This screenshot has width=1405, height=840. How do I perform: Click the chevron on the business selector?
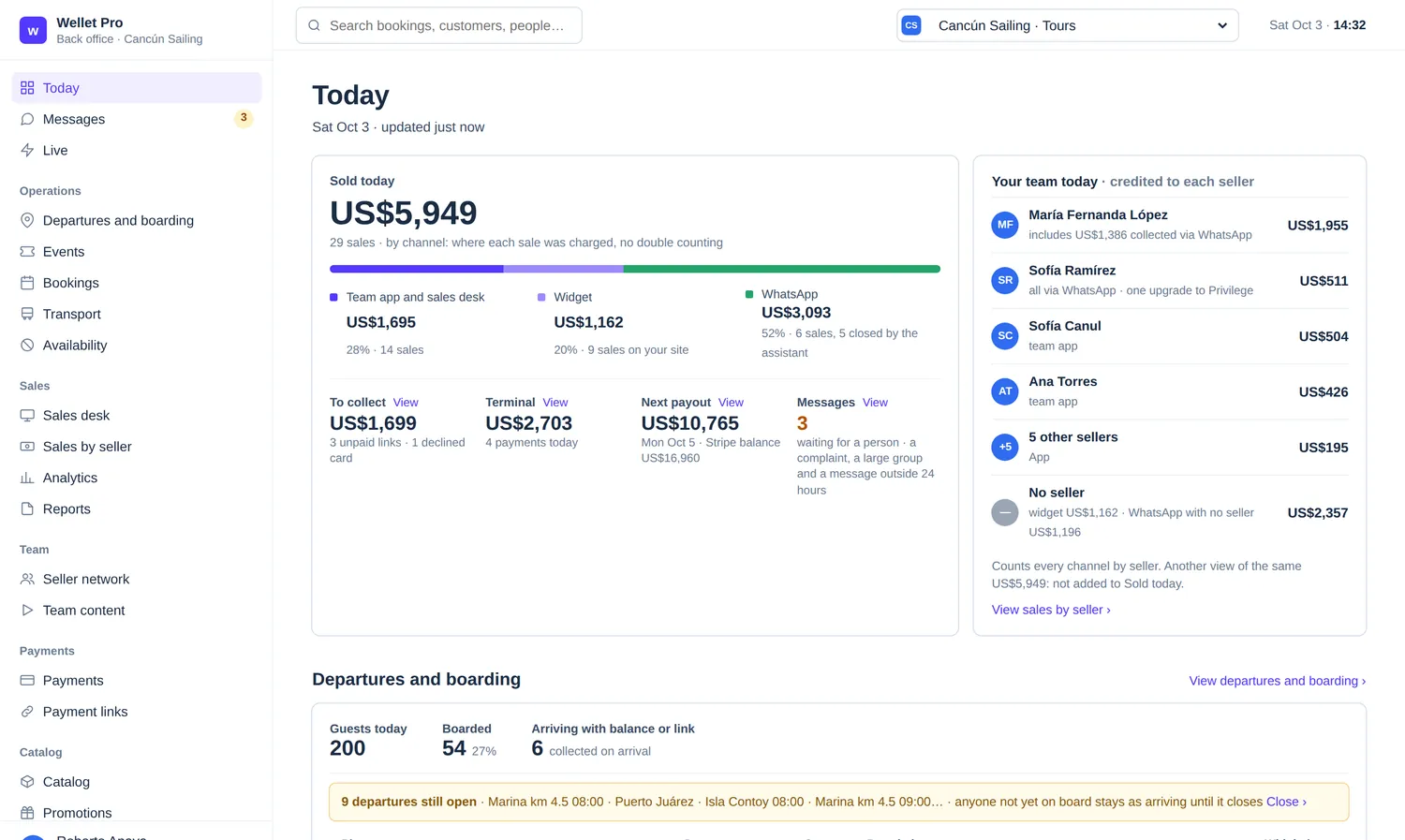click(1222, 25)
